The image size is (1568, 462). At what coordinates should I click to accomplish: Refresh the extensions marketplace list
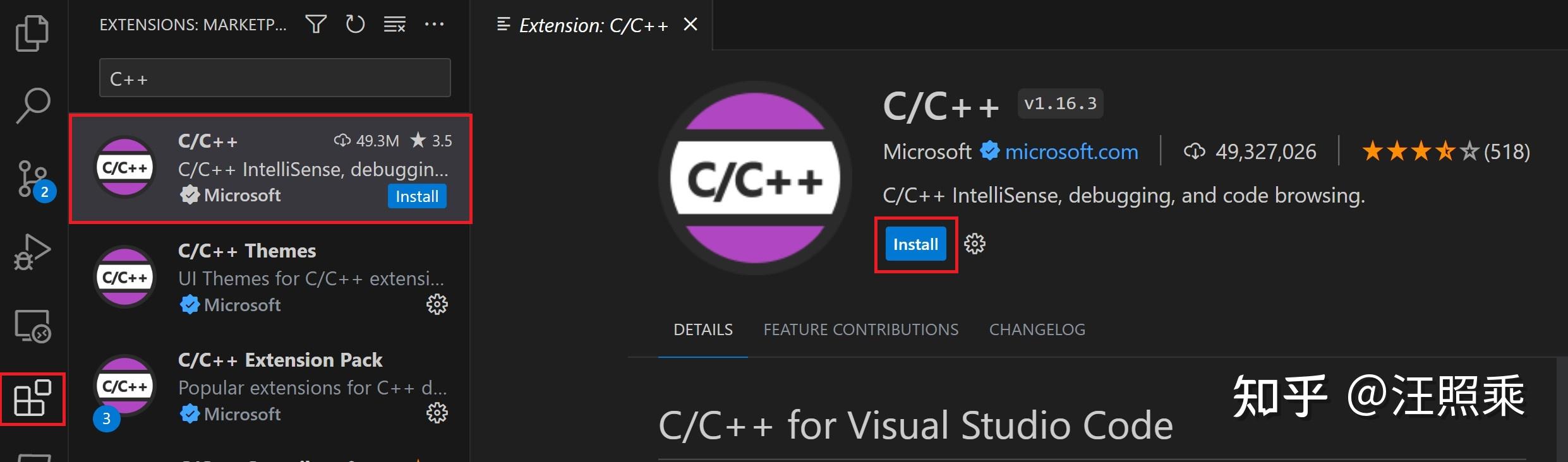click(355, 24)
